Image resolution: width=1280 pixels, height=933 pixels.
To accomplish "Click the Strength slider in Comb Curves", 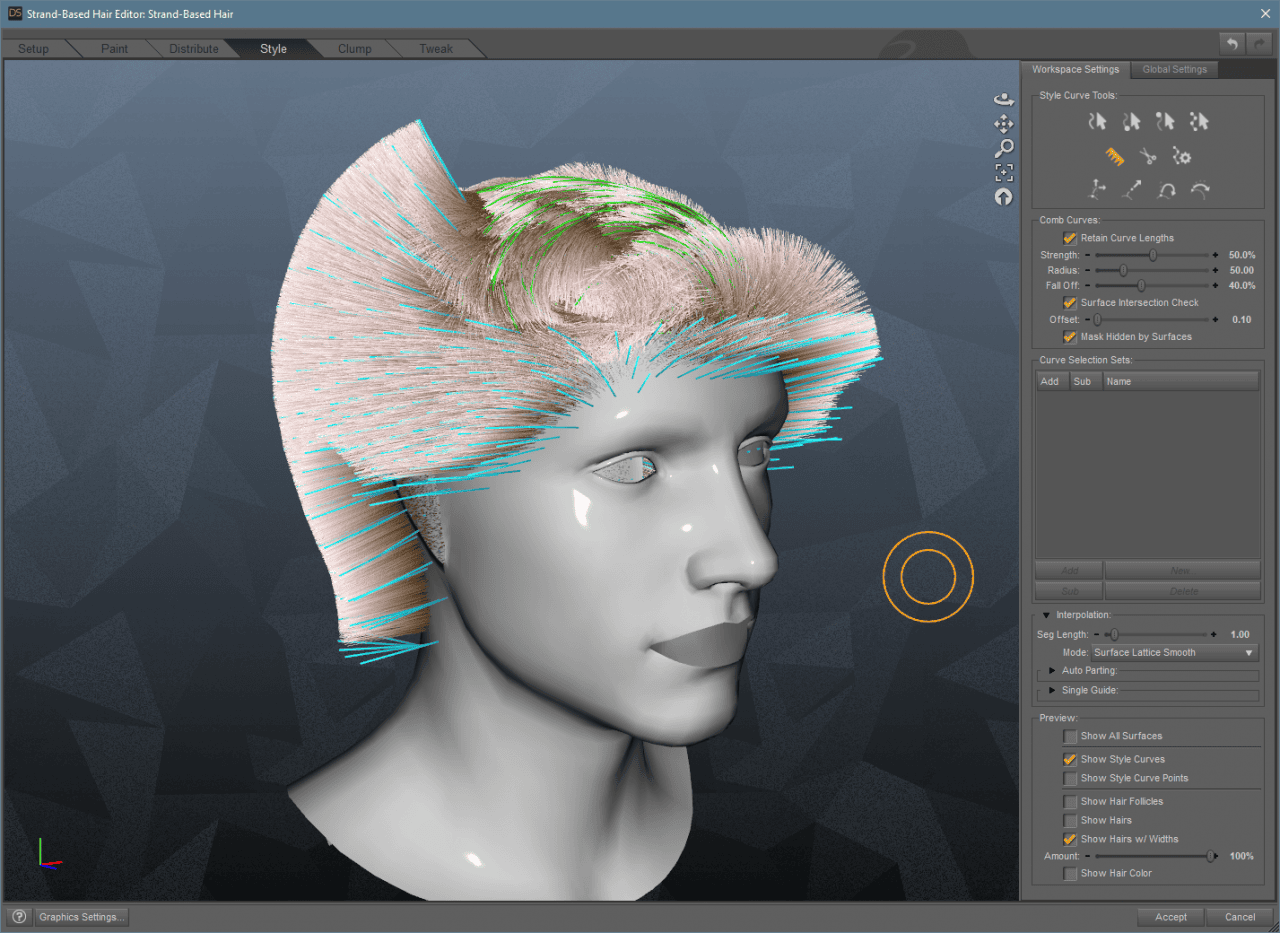I will coord(1152,256).
